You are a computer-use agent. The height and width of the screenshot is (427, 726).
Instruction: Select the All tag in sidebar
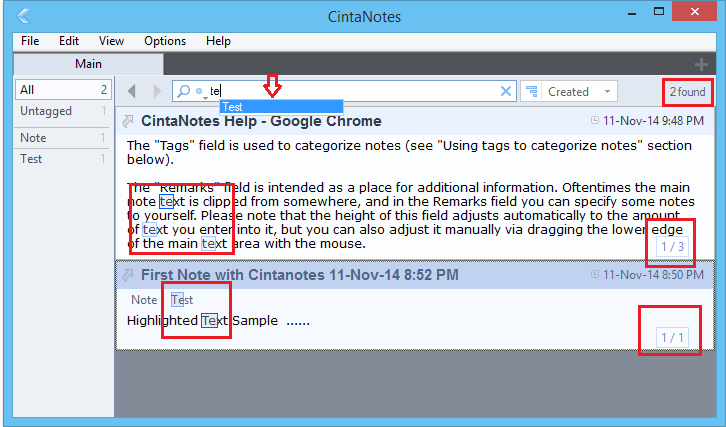click(x=63, y=89)
